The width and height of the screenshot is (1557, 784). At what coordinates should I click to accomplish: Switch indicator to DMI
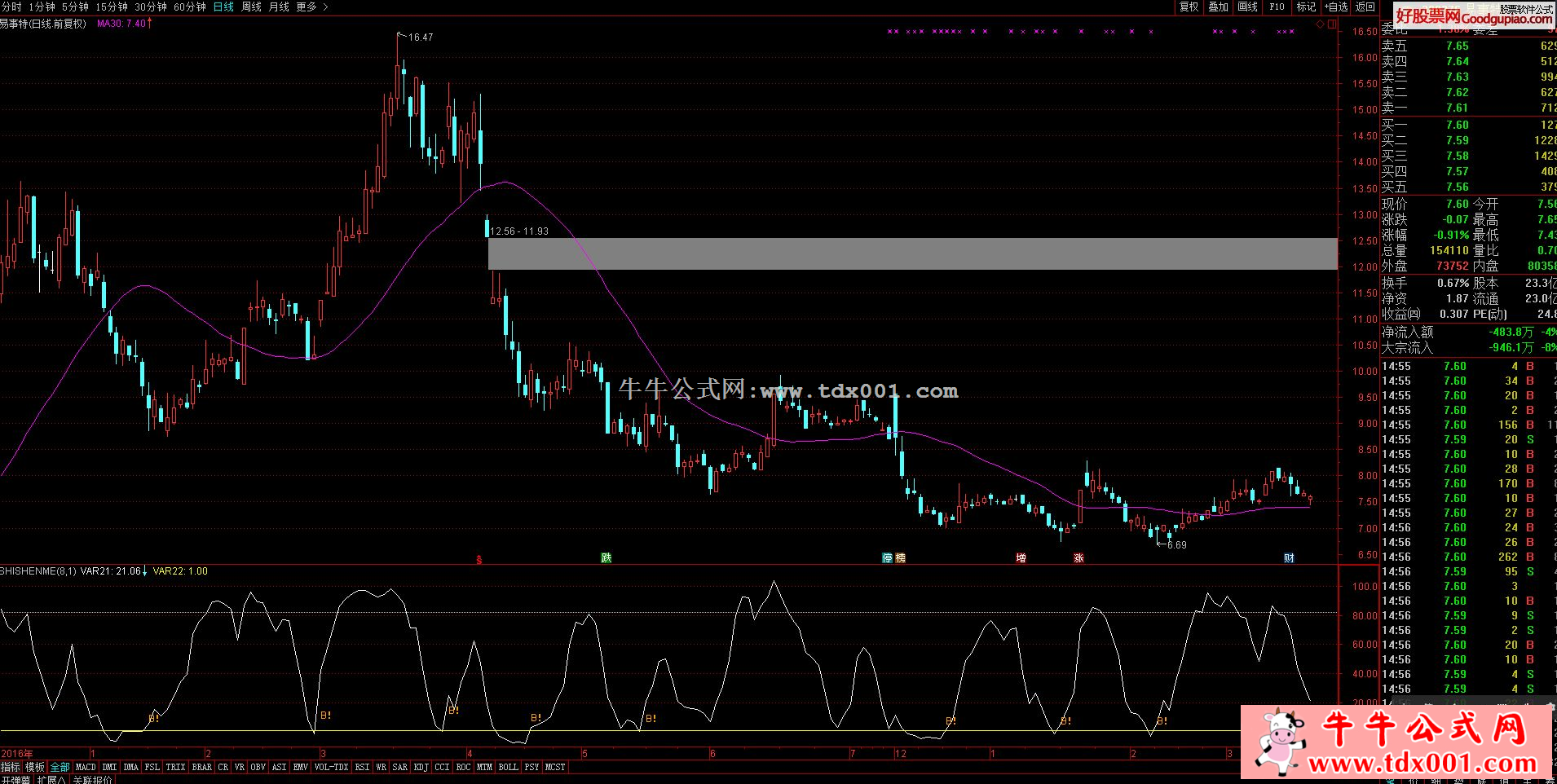tap(110, 767)
